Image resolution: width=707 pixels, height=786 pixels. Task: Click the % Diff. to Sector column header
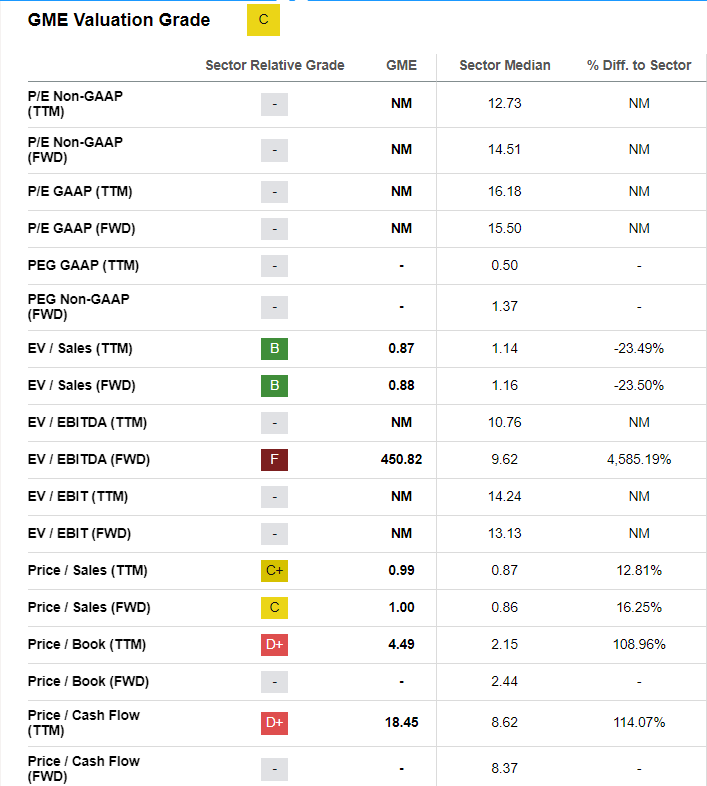(639, 66)
